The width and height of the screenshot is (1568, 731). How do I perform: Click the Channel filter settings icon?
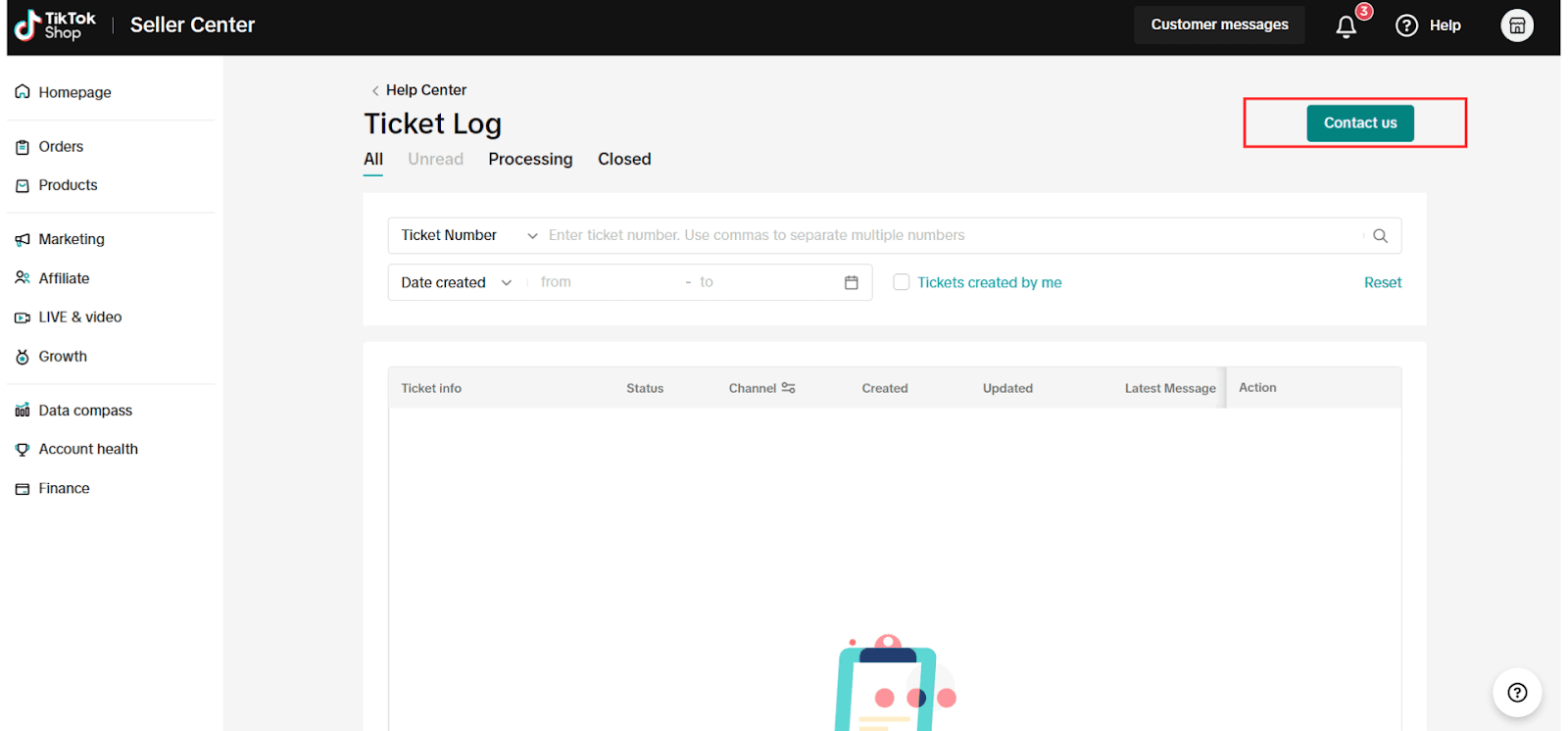point(788,388)
